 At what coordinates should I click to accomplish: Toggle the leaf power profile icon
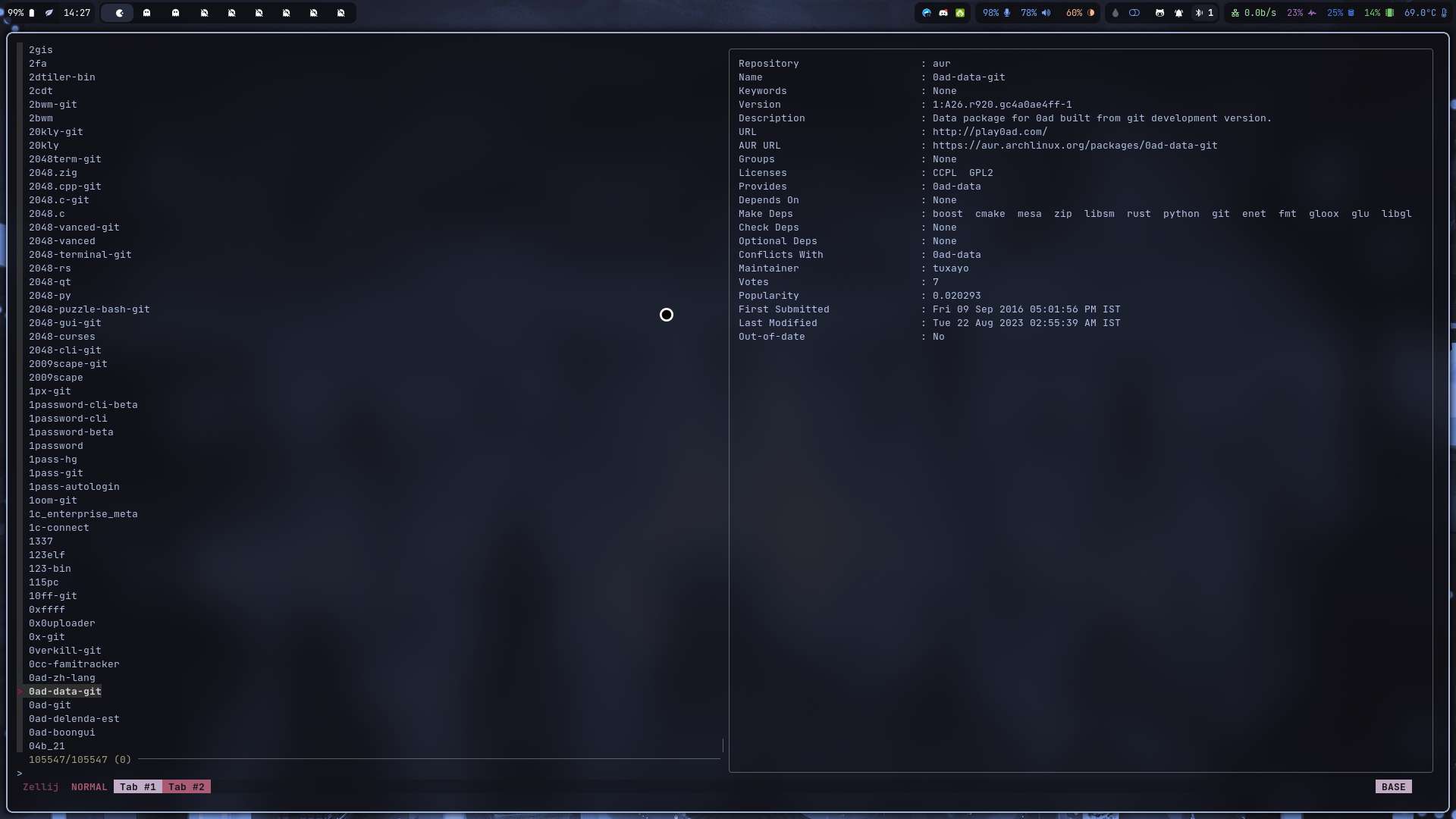pos(49,13)
